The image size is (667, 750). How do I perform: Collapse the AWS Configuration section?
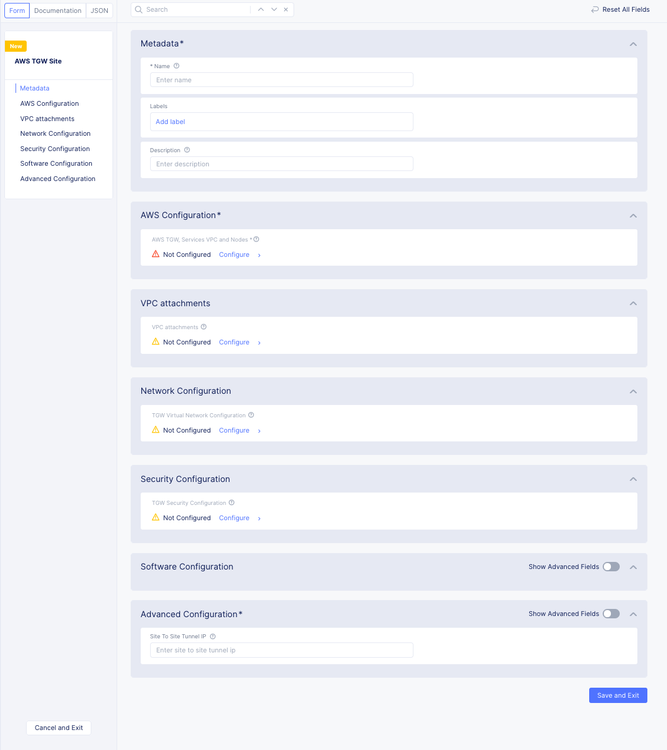pos(633,215)
